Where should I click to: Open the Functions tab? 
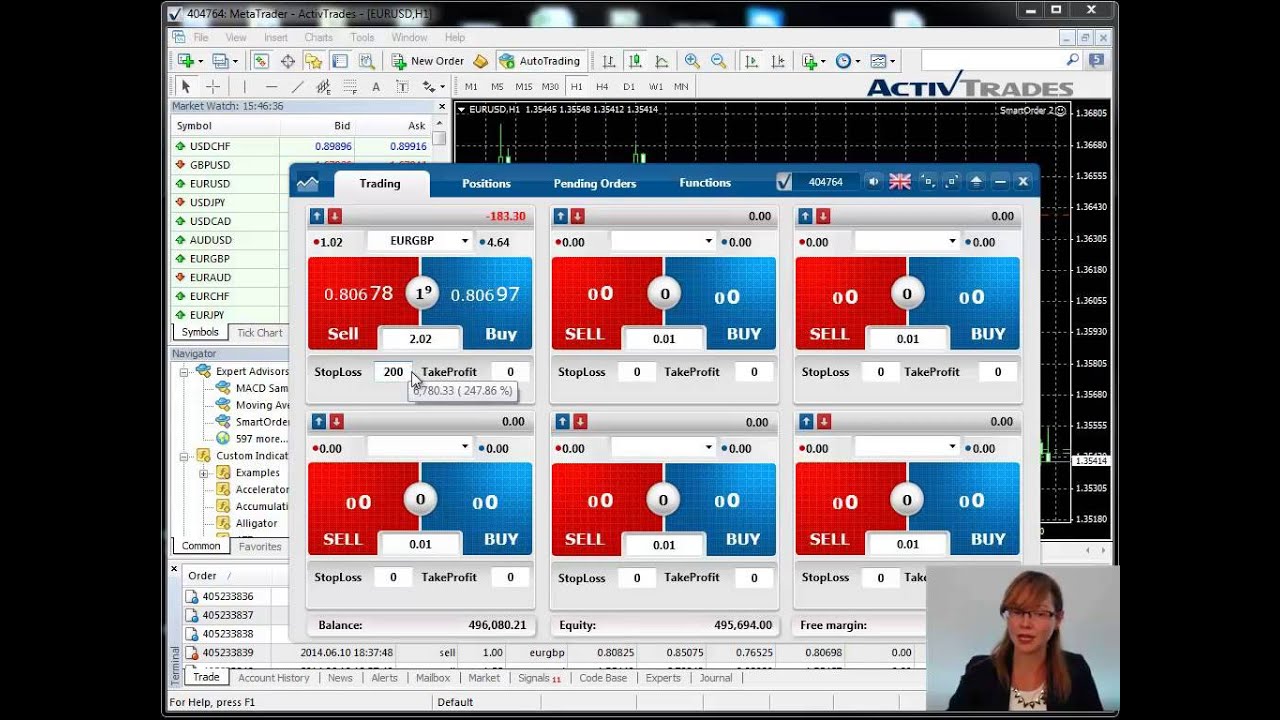click(x=705, y=183)
